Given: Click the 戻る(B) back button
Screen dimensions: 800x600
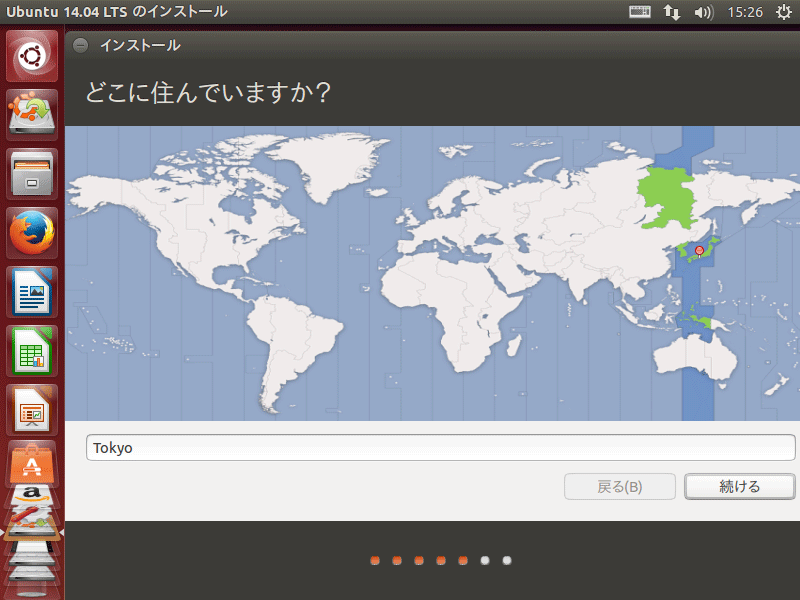Looking at the screenshot, I should click(x=619, y=487).
